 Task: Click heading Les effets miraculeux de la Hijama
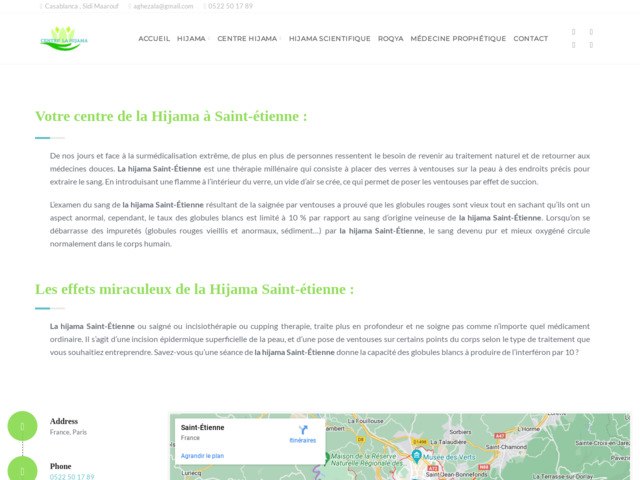(195, 289)
